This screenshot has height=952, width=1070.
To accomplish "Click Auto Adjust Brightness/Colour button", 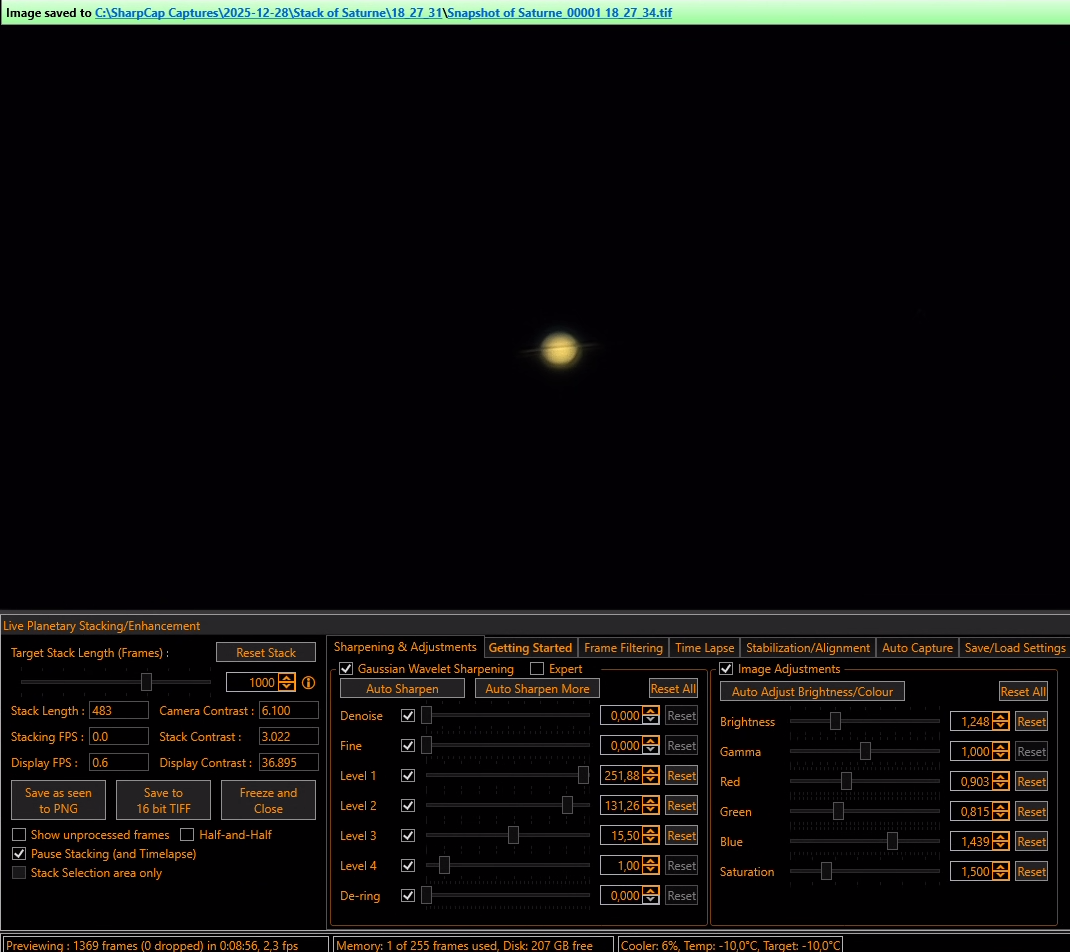I will tap(812, 691).
